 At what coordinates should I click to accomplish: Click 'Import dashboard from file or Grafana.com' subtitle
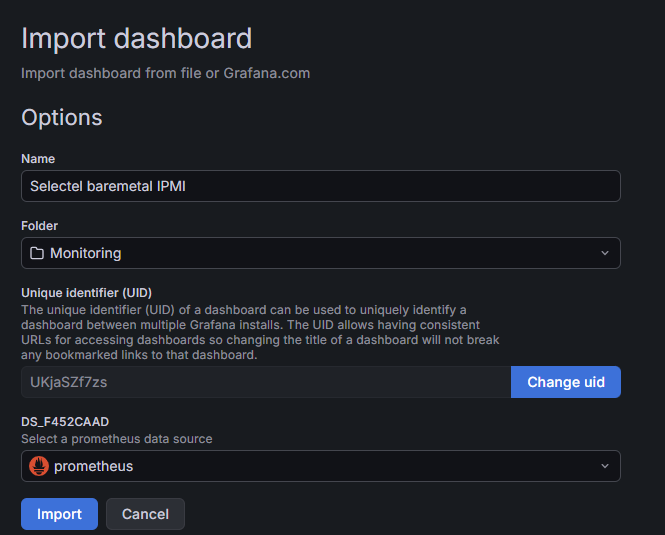pyautogui.click(x=165, y=73)
